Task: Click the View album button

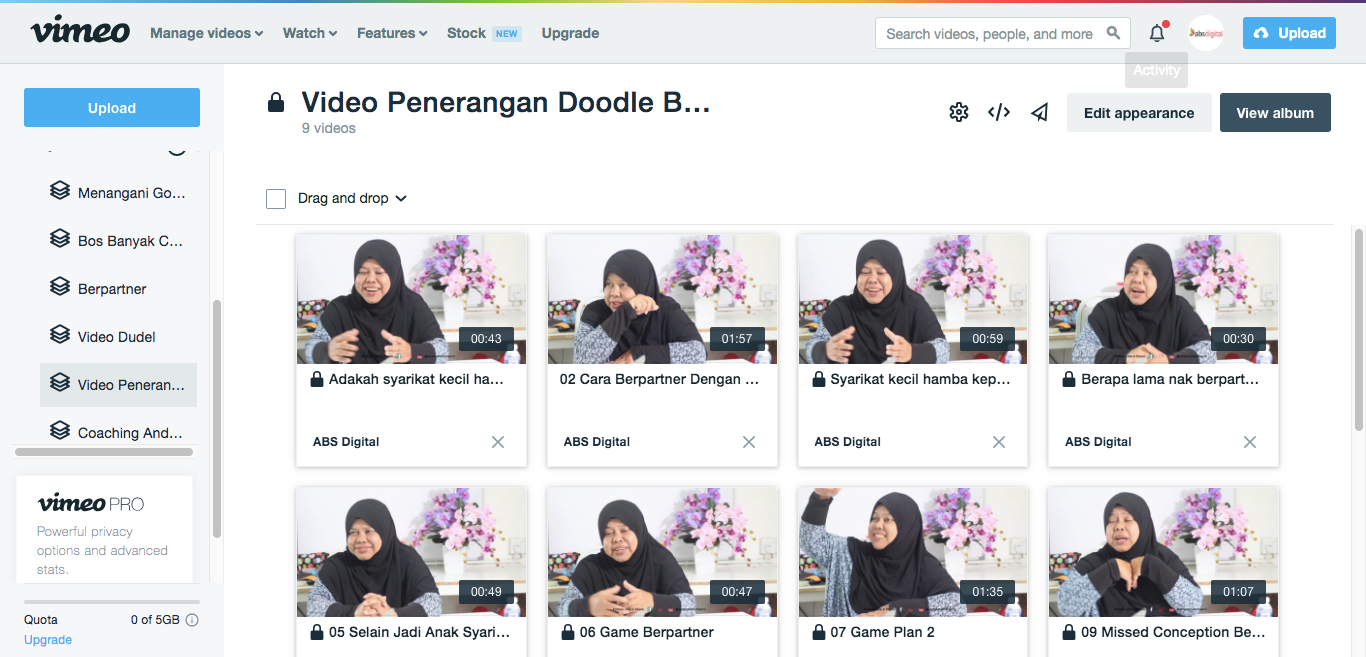Action: 1275,113
